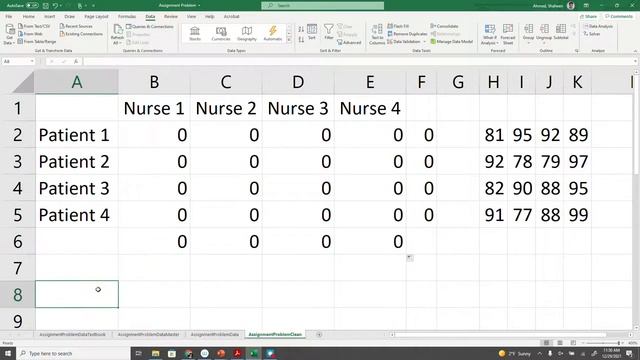Click the Save icon in title bar
640x360 pixels.
click(46, 6)
